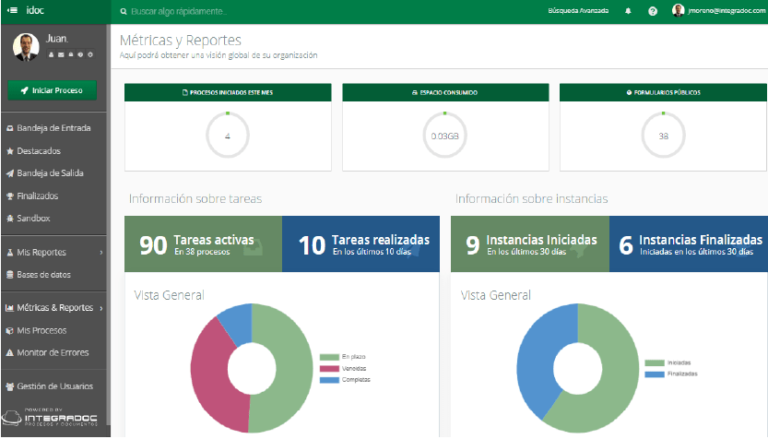Click the magnifier search icon in top bar

coord(123,11)
